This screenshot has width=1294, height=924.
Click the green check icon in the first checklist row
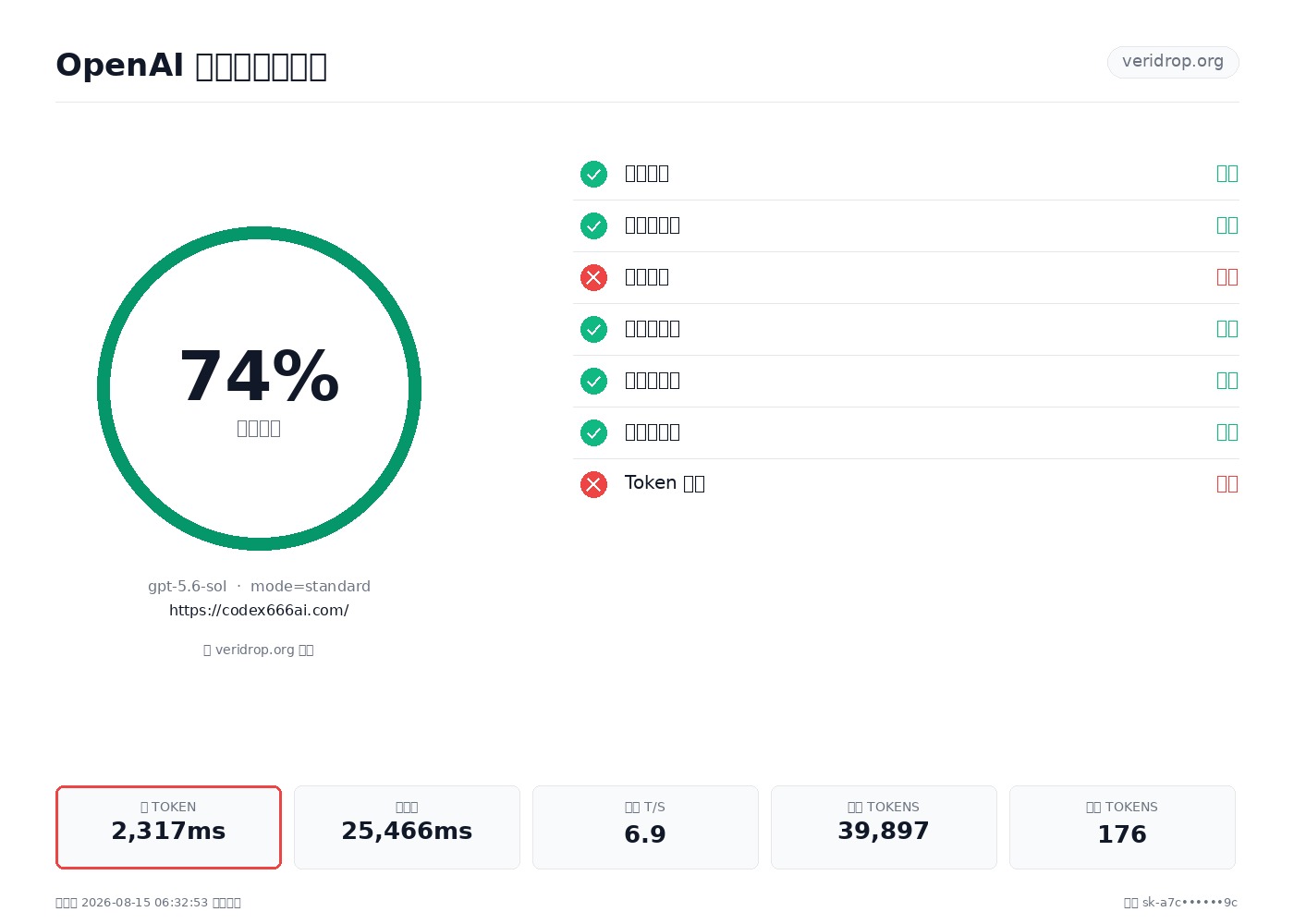593,174
